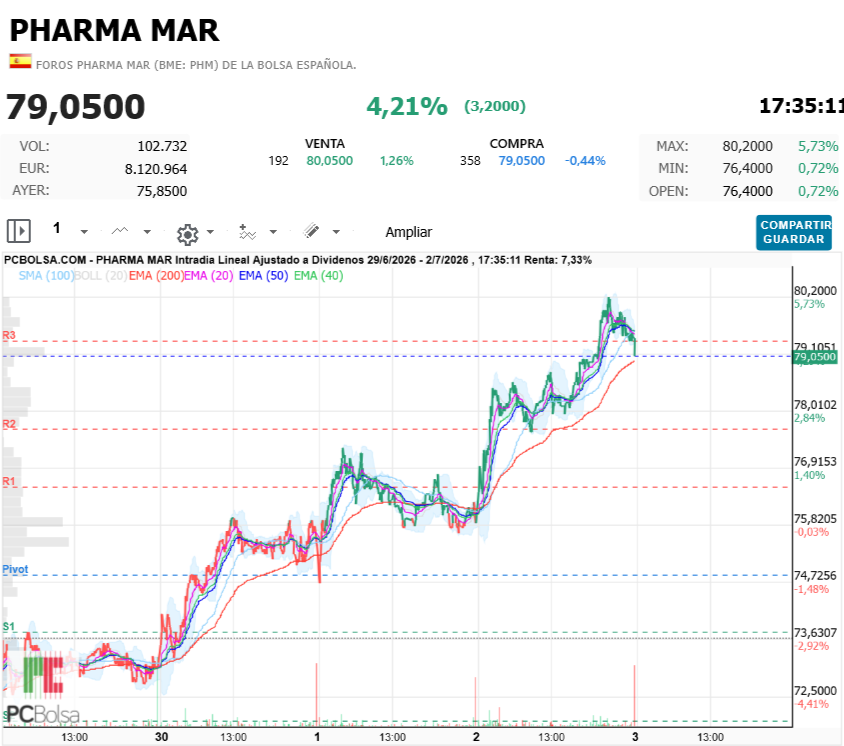The image size is (844, 746).
Task: Open the timeframe dropdown next to 1
Action: 84,232
